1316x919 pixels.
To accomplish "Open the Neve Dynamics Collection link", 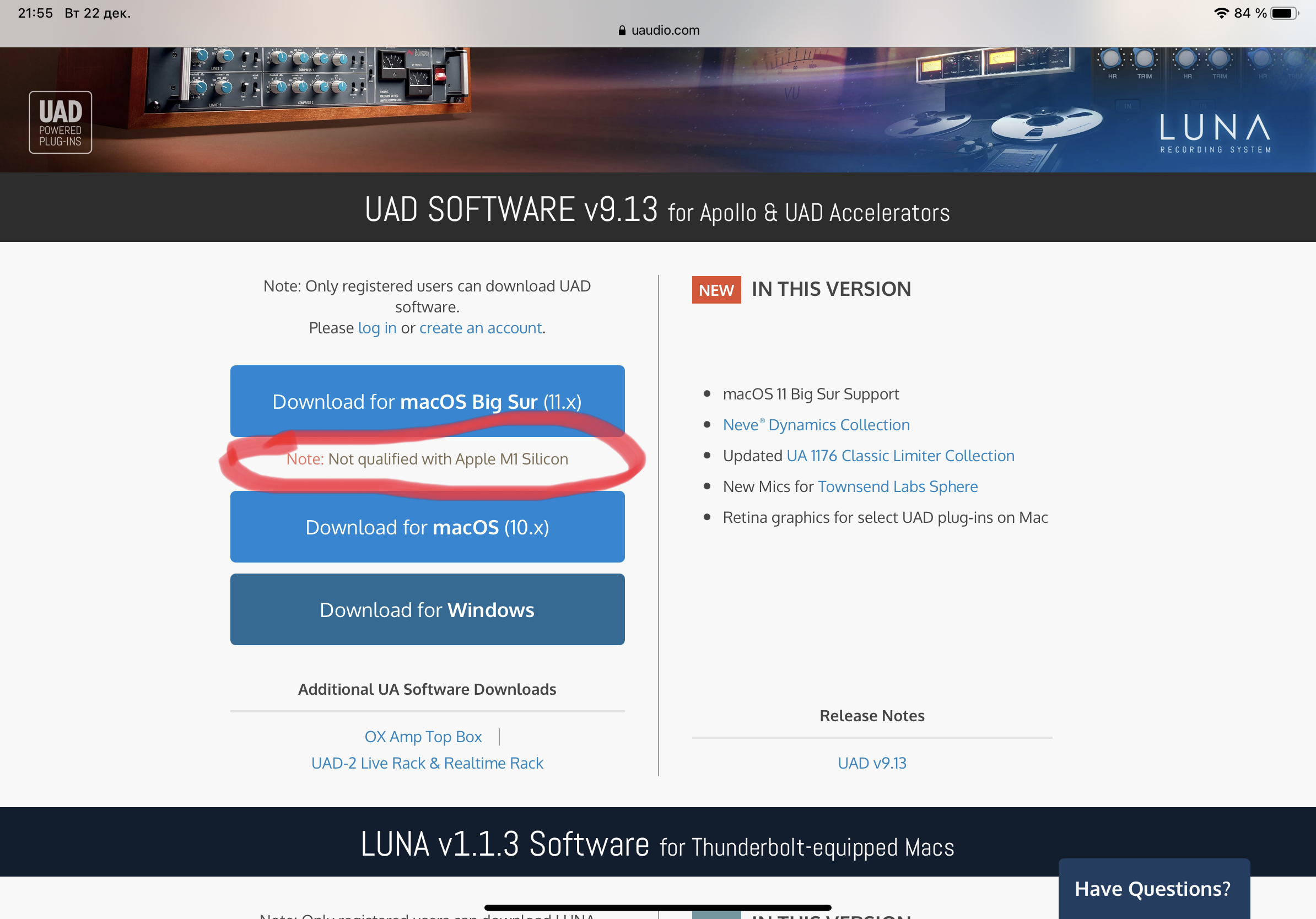I will click(816, 425).
